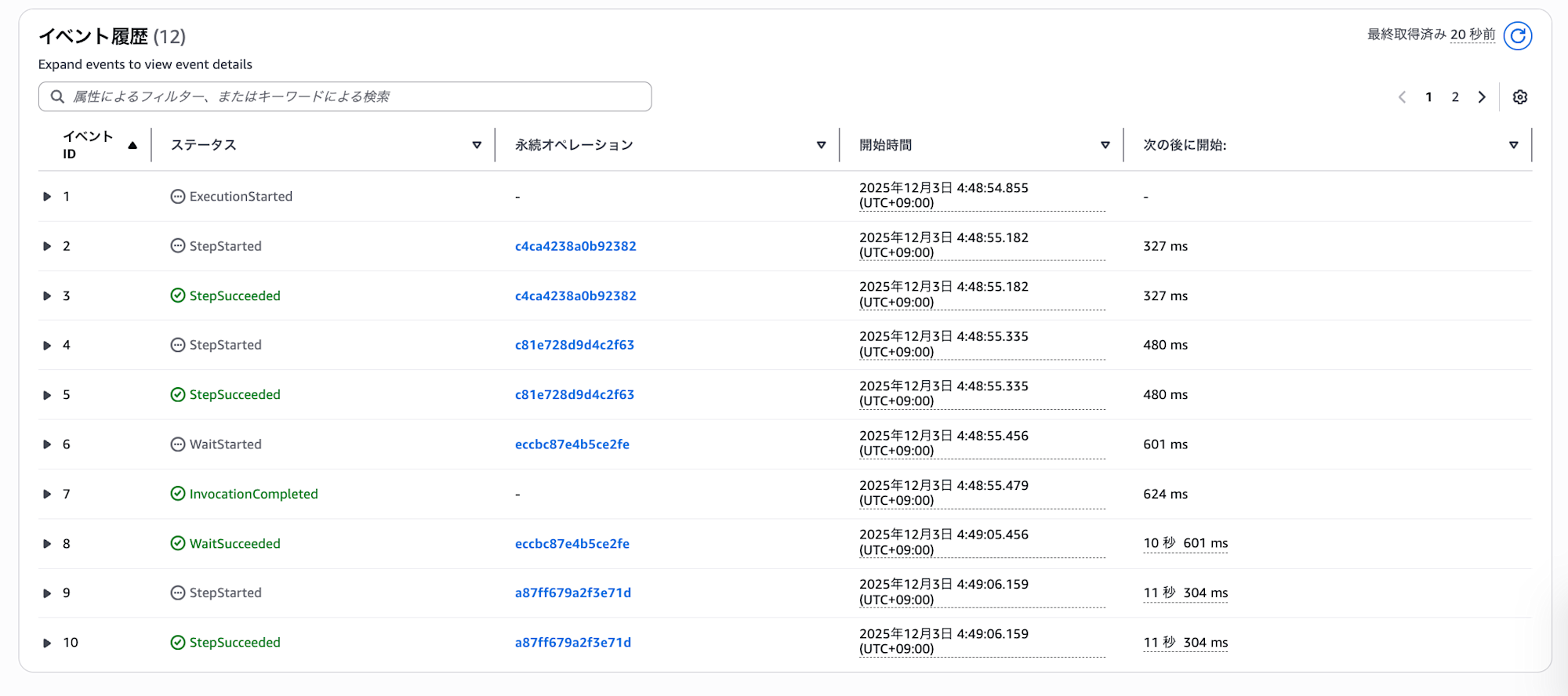Expand event 8 WaitSucceeded row

click(47, 543)
